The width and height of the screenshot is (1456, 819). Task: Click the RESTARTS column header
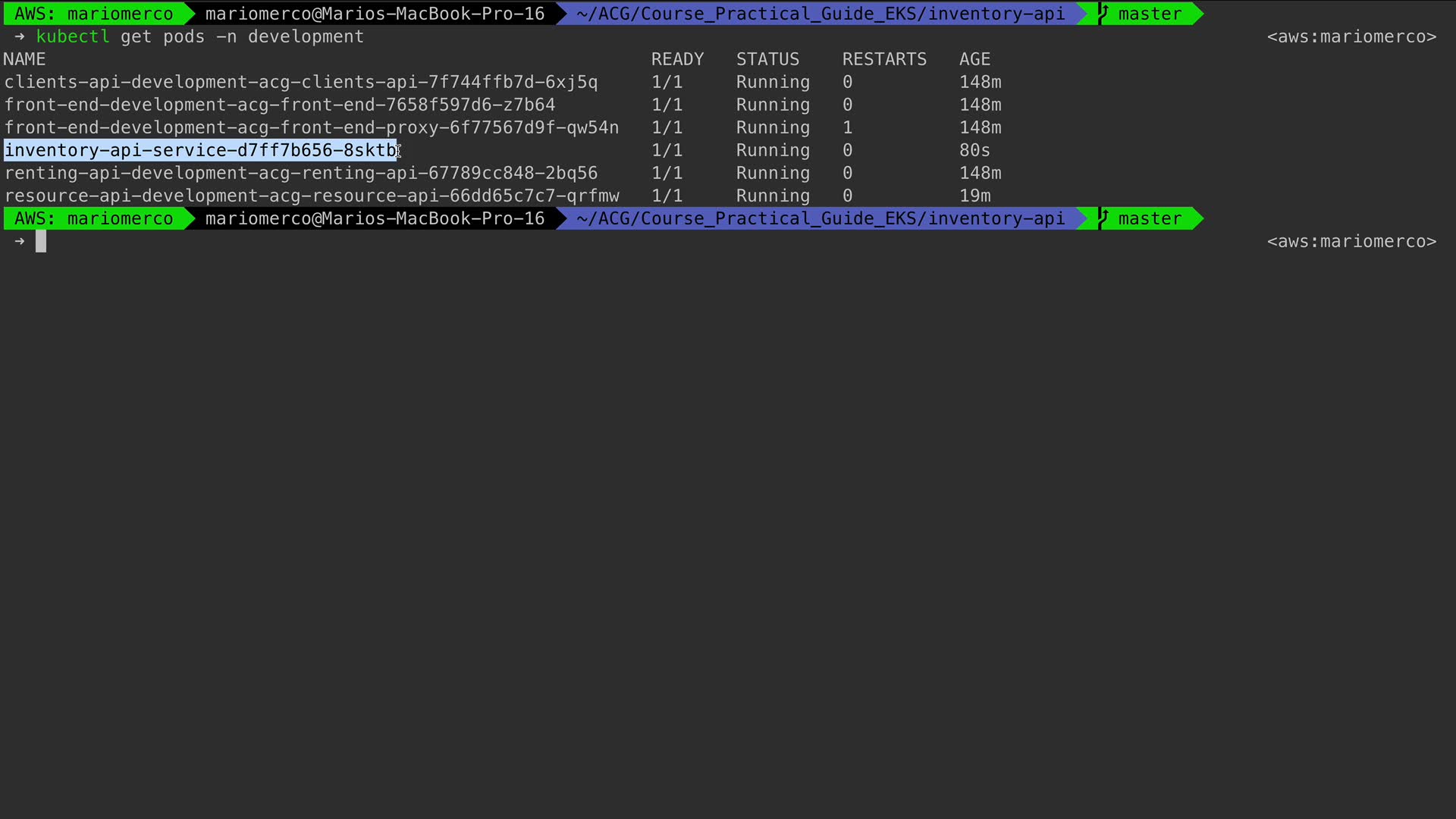[884, 59]
